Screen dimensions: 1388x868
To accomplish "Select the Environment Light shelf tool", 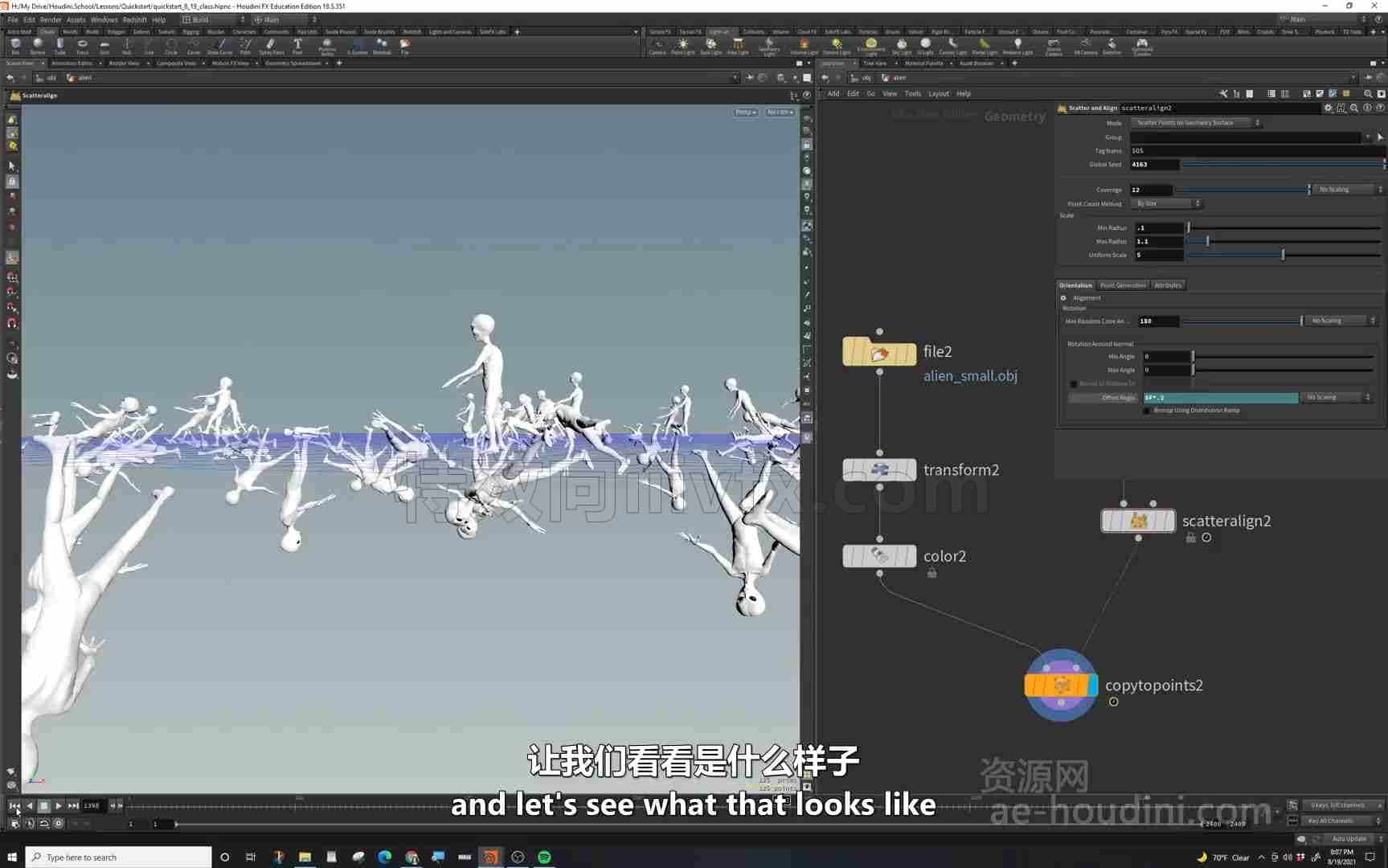I will [x=870, y=46].
